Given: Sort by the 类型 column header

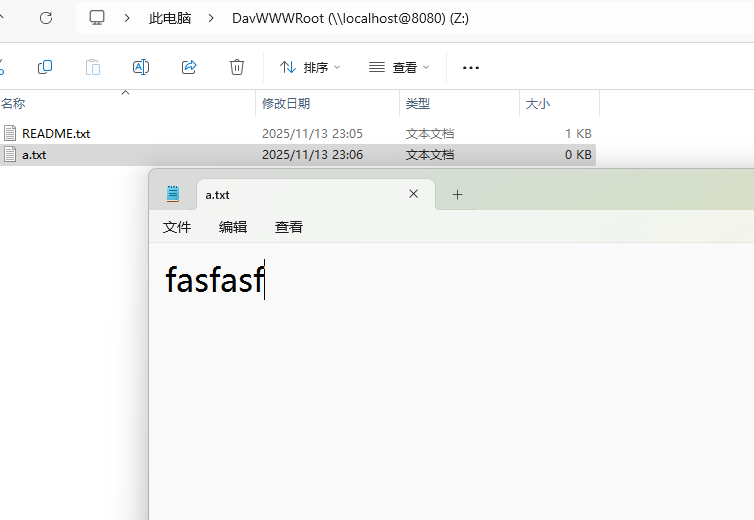Looking at the screenshot, I should [417, 103].
